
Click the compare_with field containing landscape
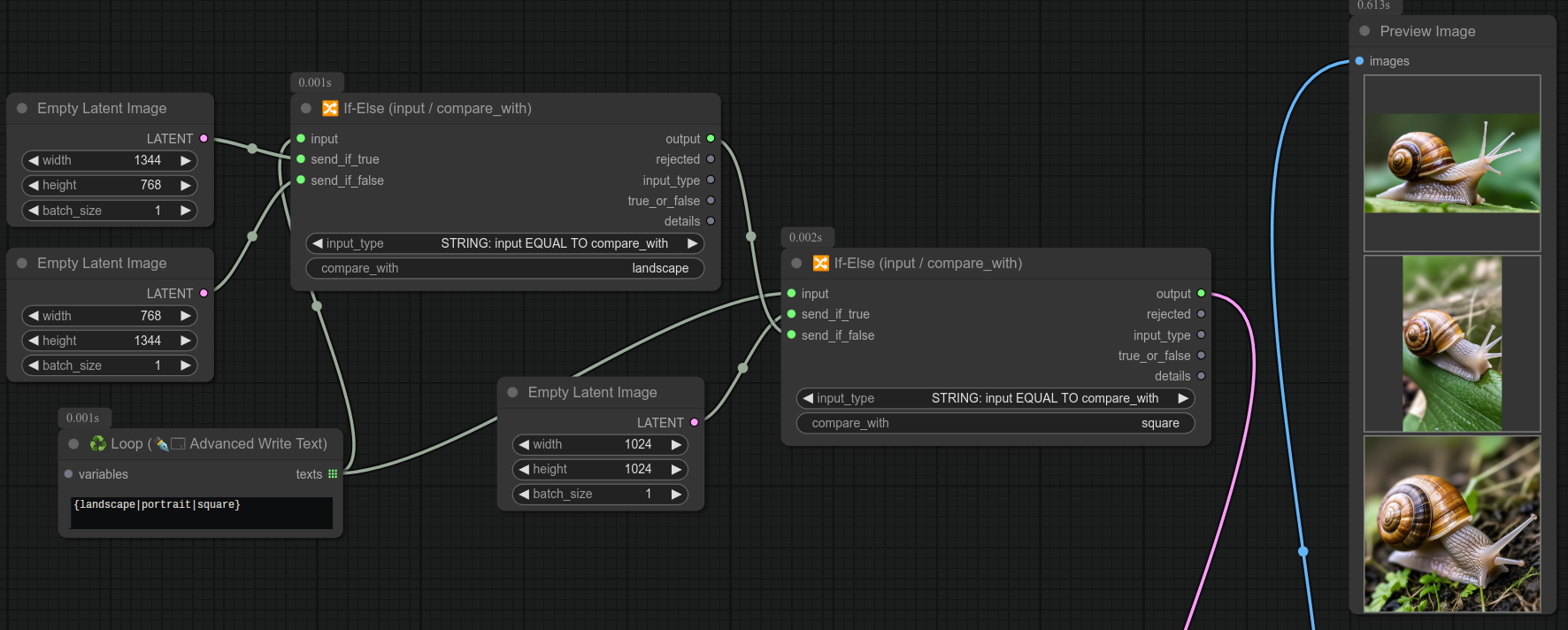point(504,268)
